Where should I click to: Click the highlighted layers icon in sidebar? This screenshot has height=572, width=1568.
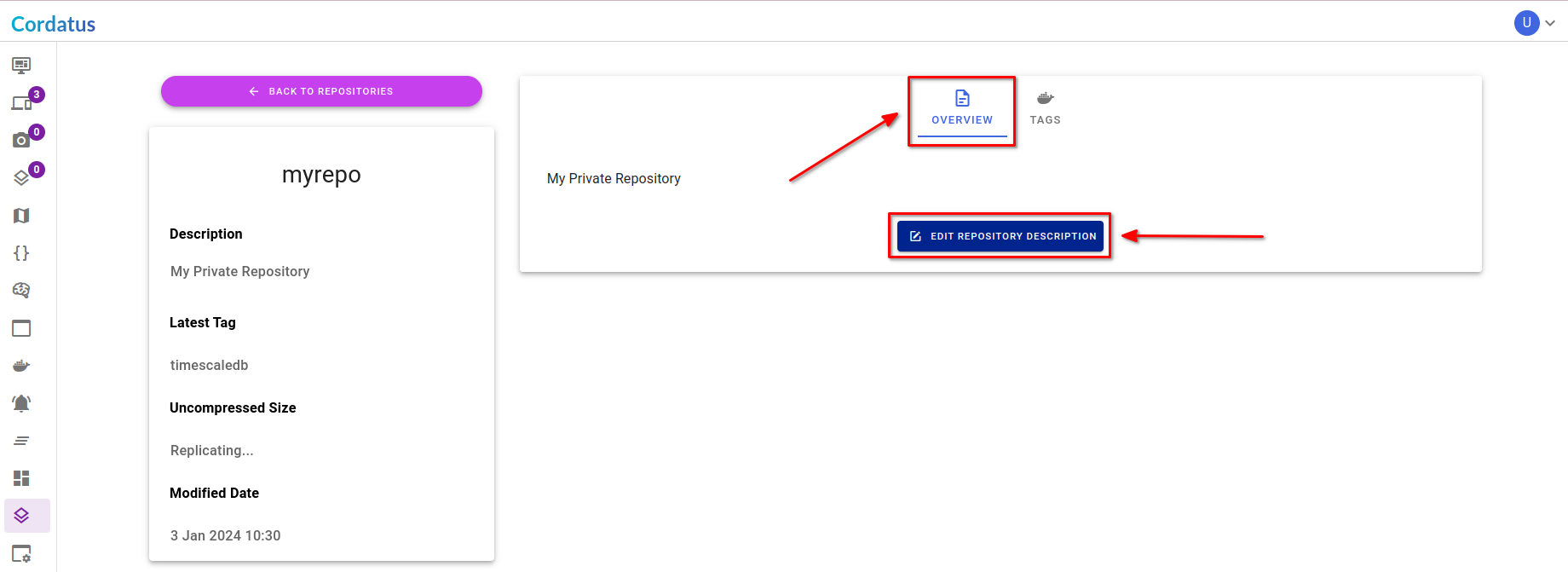(x=21, y=516)
